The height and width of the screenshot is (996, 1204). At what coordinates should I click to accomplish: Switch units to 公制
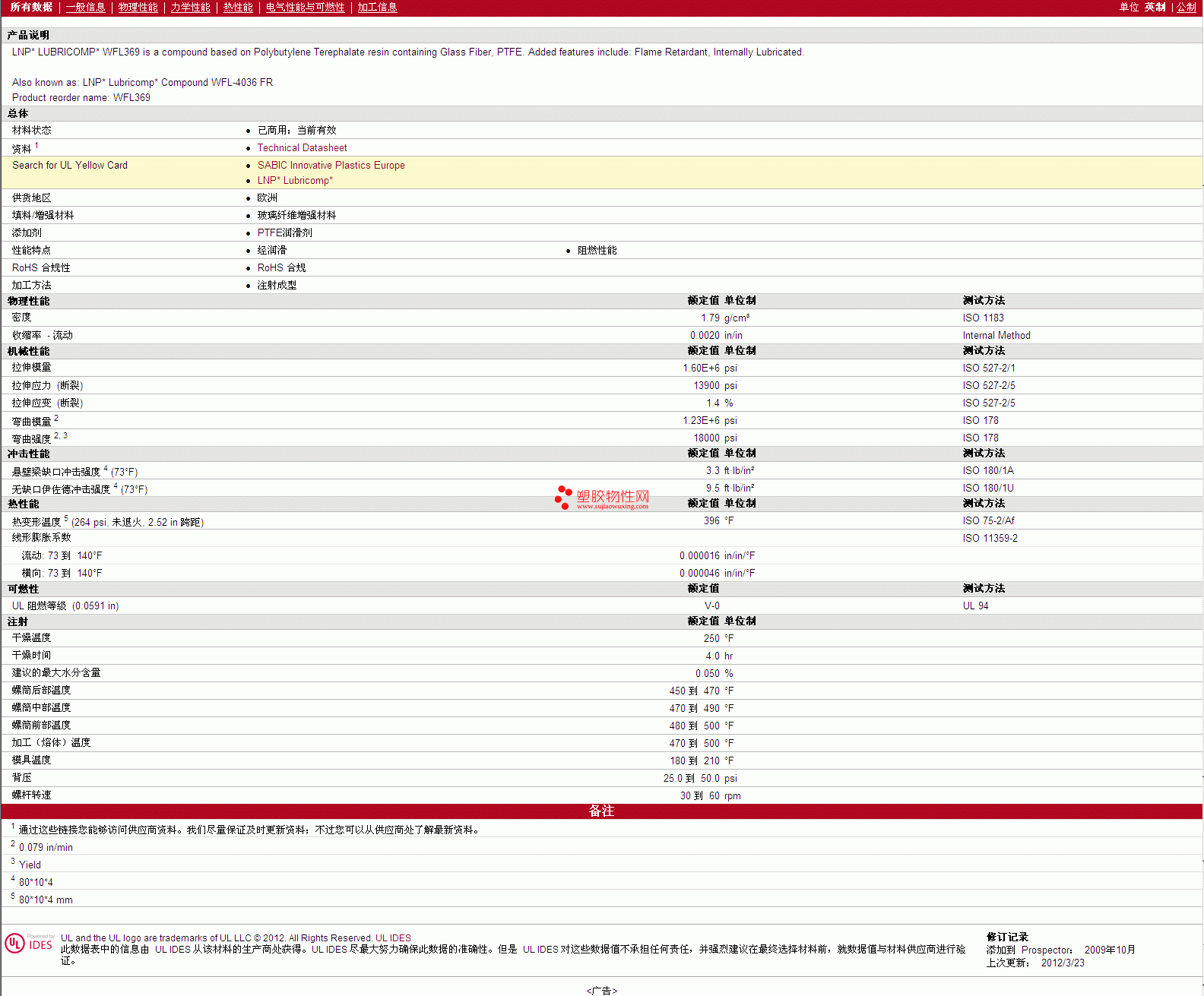1186,8
